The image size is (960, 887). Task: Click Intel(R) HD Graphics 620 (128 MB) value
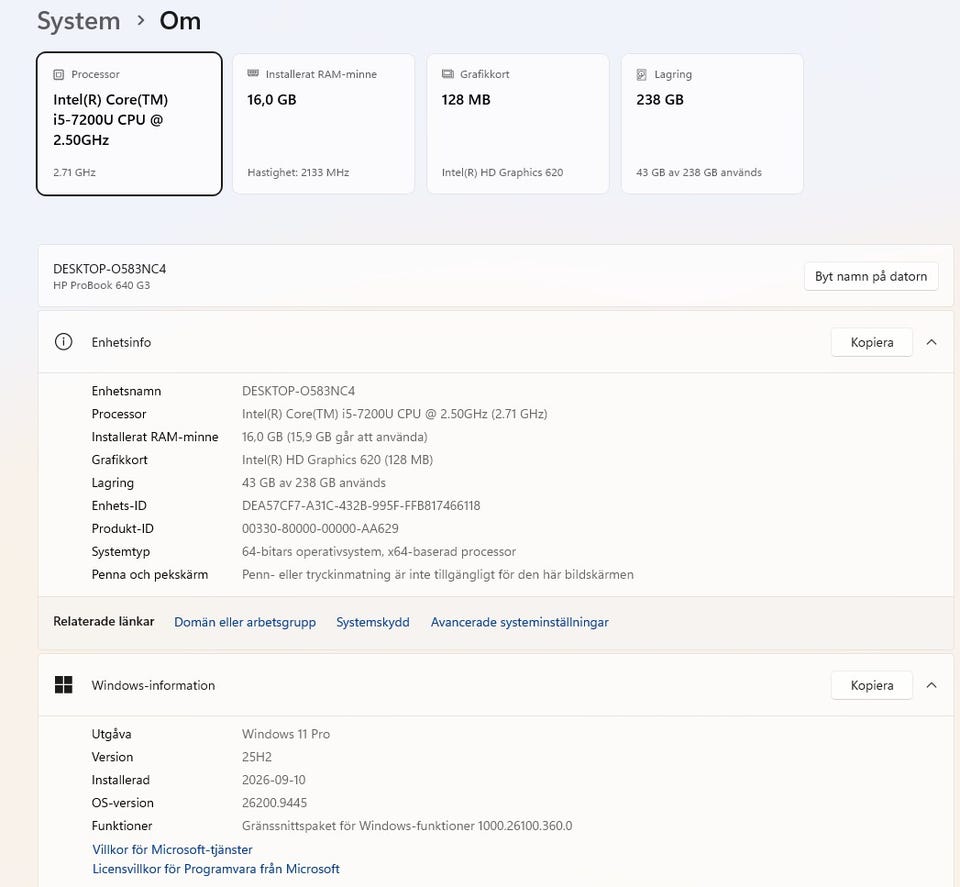click(337, 460)
